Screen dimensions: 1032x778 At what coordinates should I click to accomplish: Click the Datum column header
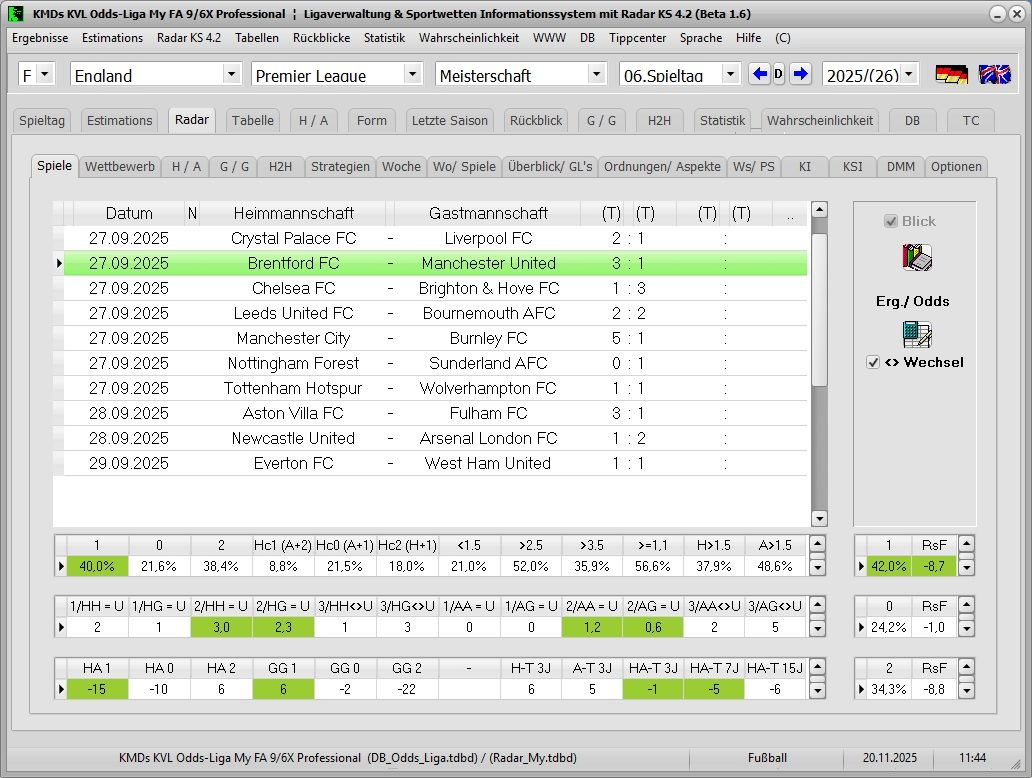[129, 213]
